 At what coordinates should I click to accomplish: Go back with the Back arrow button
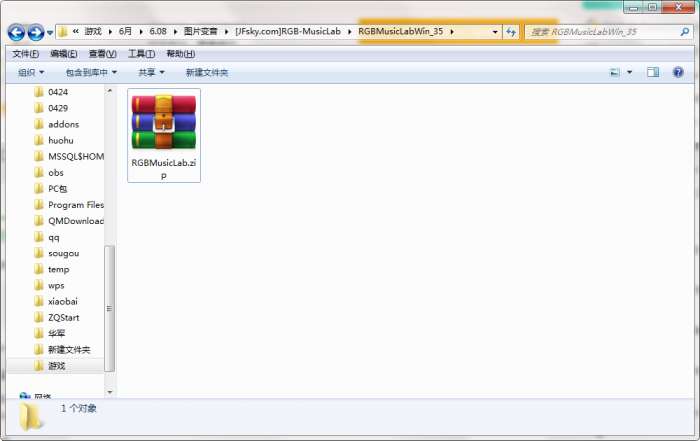(17, 32)
